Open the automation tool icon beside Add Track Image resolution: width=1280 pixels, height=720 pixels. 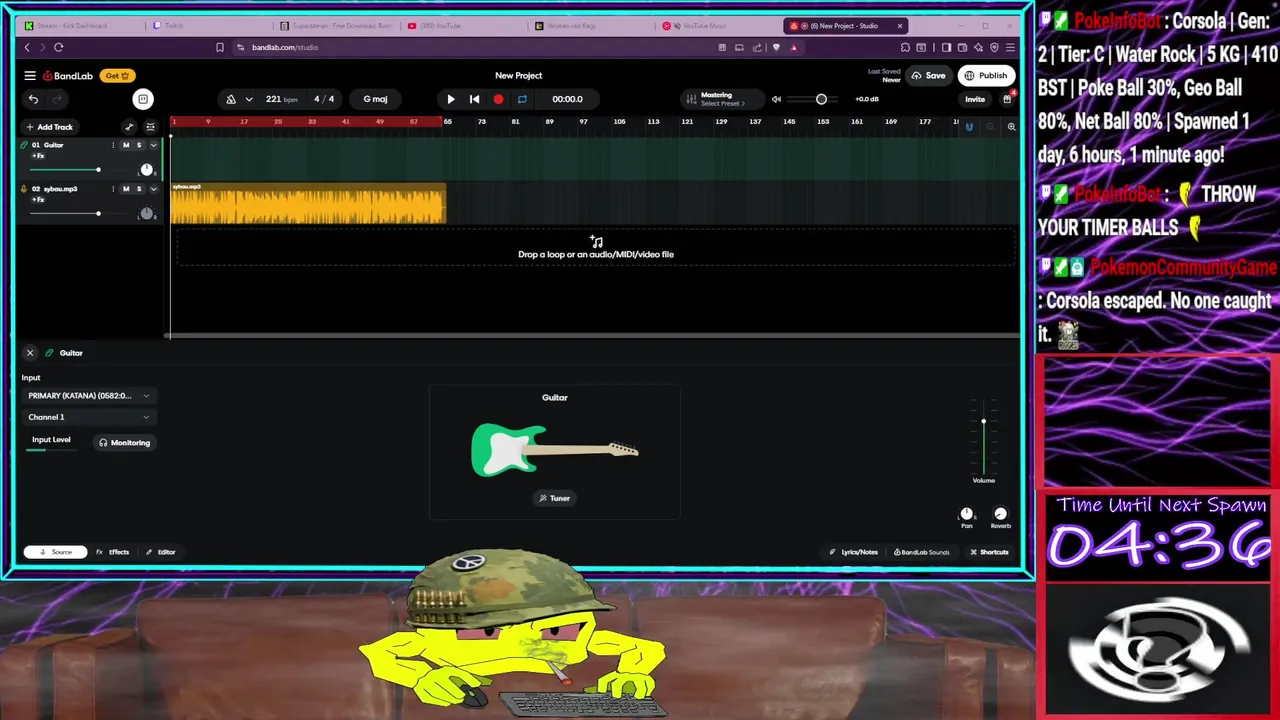point(129,127)
